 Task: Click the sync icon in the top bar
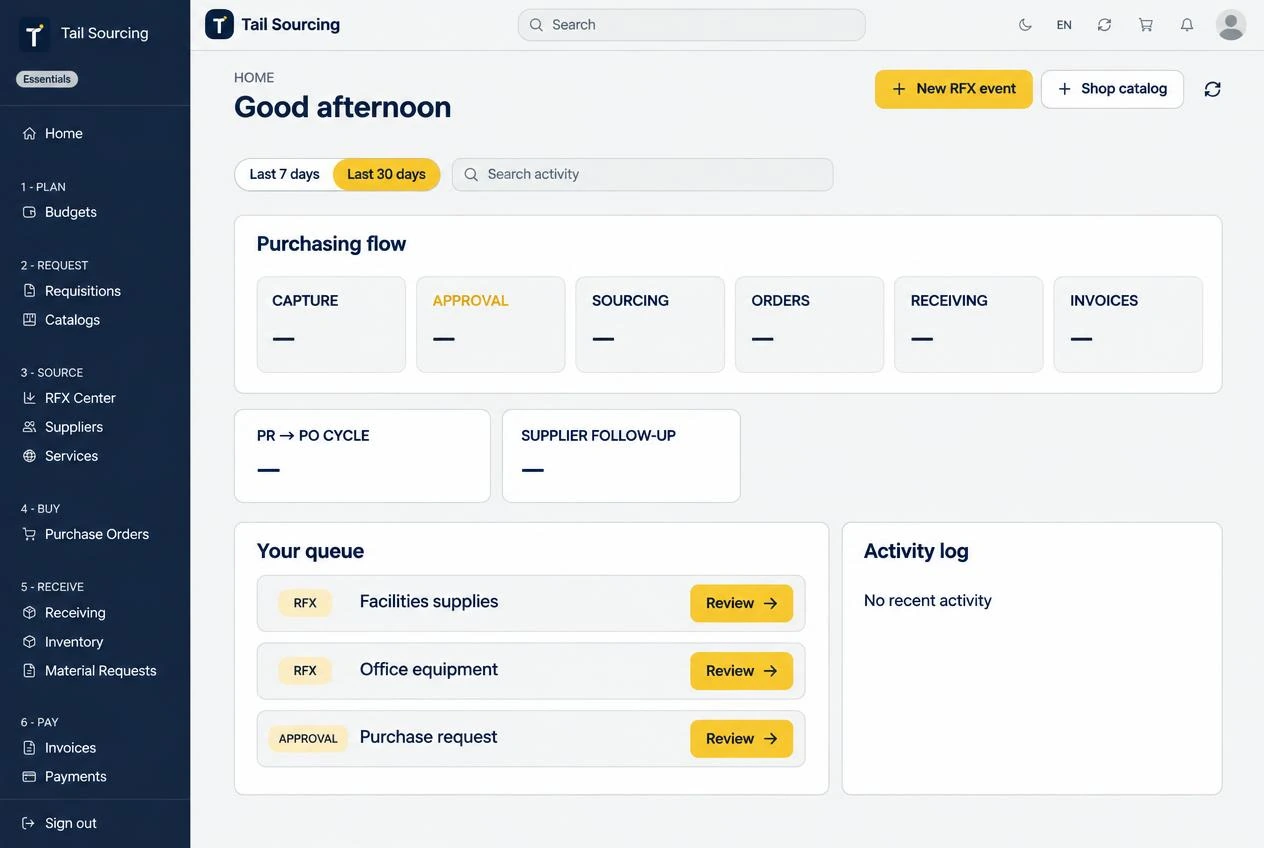coord(1104,25)
